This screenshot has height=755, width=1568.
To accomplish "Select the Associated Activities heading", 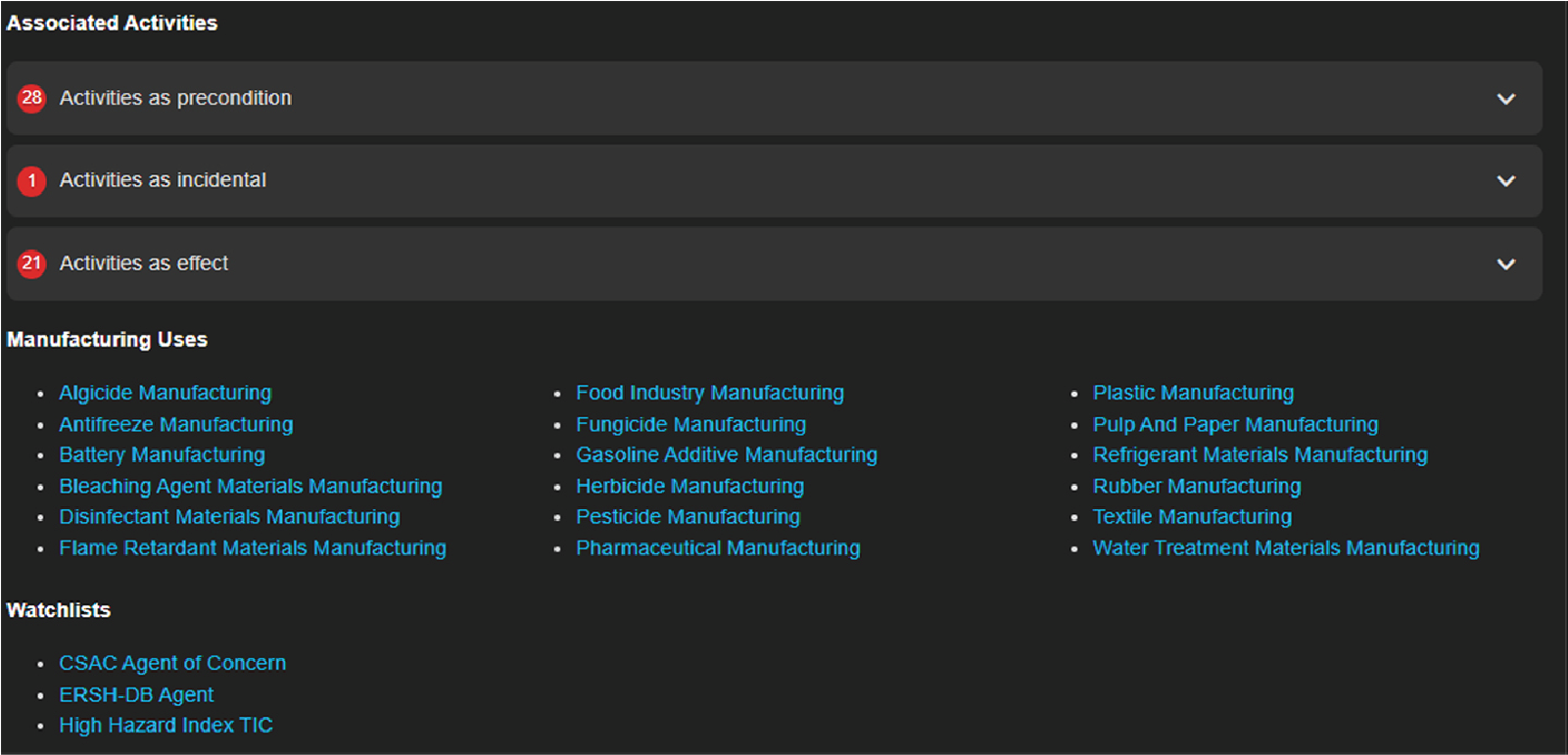I will [x=112, y=23].
